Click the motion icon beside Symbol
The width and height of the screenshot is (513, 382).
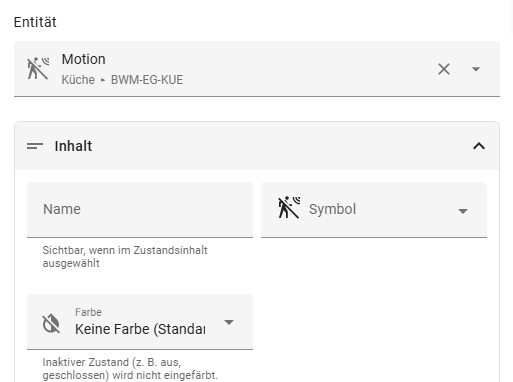(x=289, y=207)
